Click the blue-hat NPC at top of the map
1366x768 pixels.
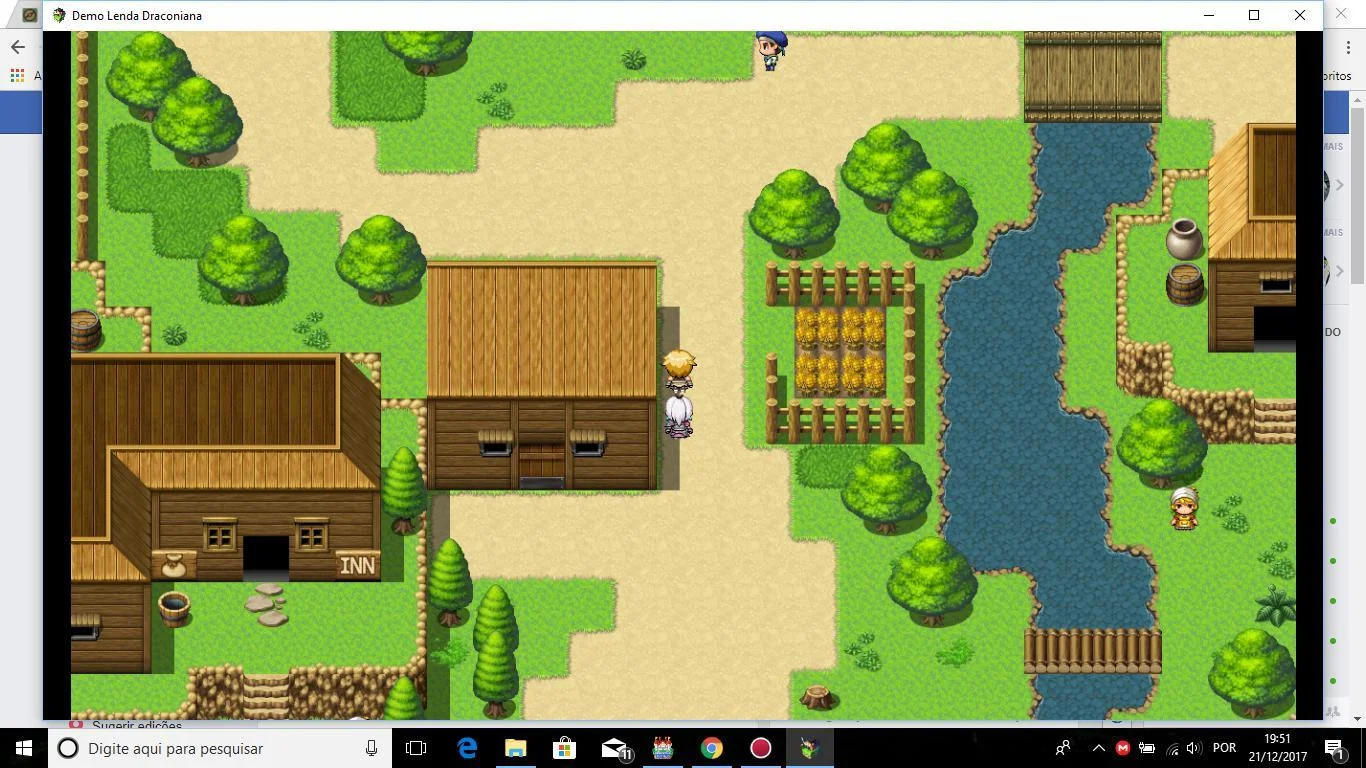pyautogui.click(x=771, y=50)
